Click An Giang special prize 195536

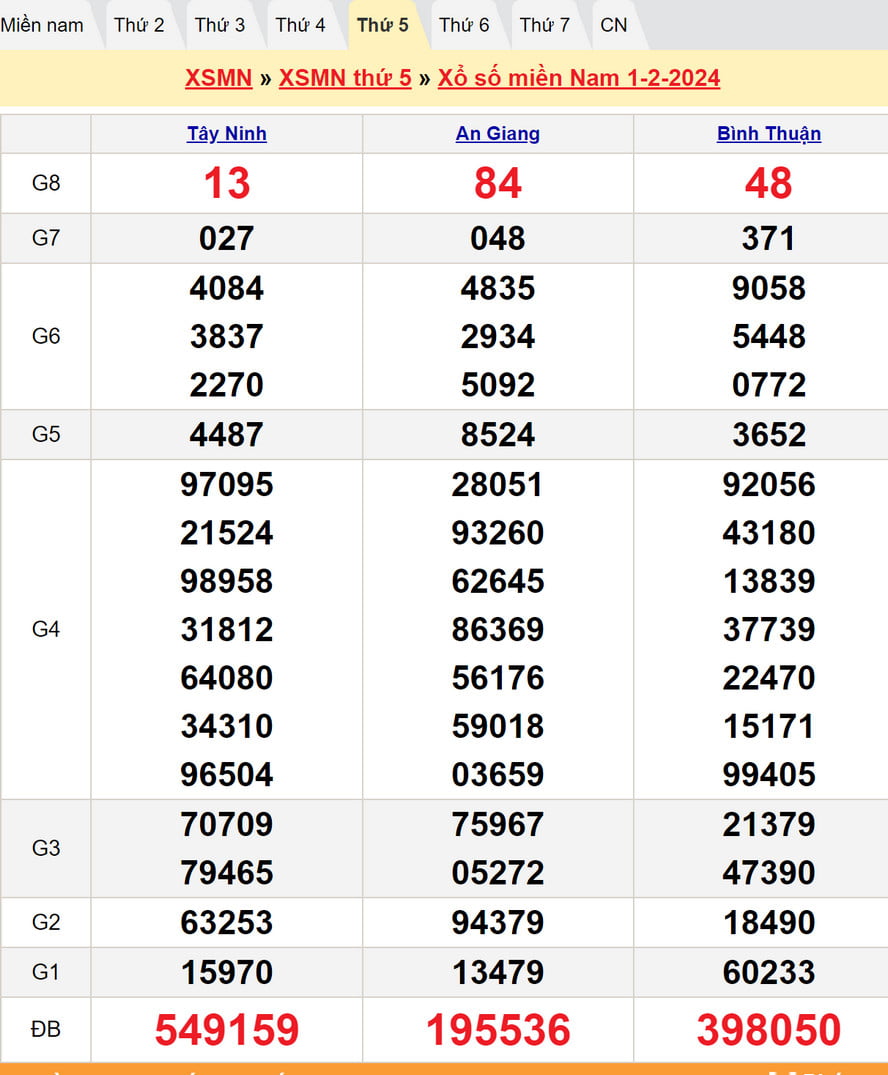coord(498,1030)
